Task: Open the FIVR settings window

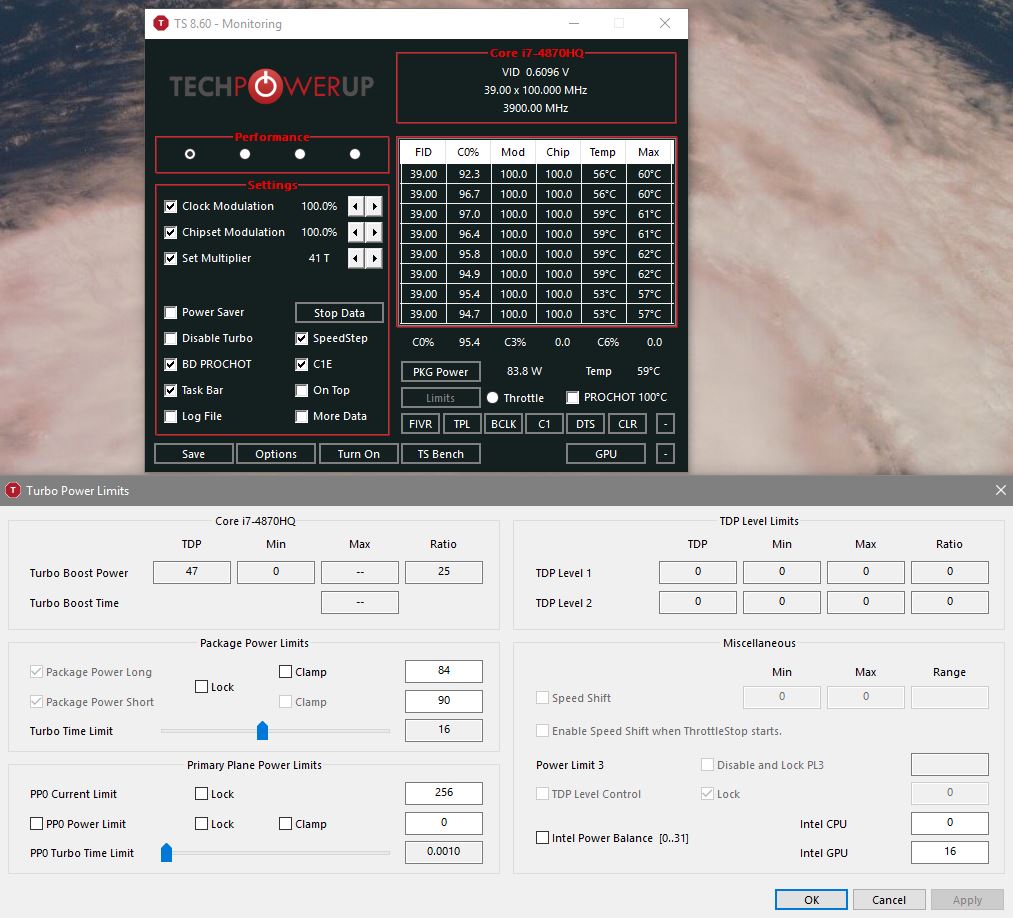Action: [420, 424]
